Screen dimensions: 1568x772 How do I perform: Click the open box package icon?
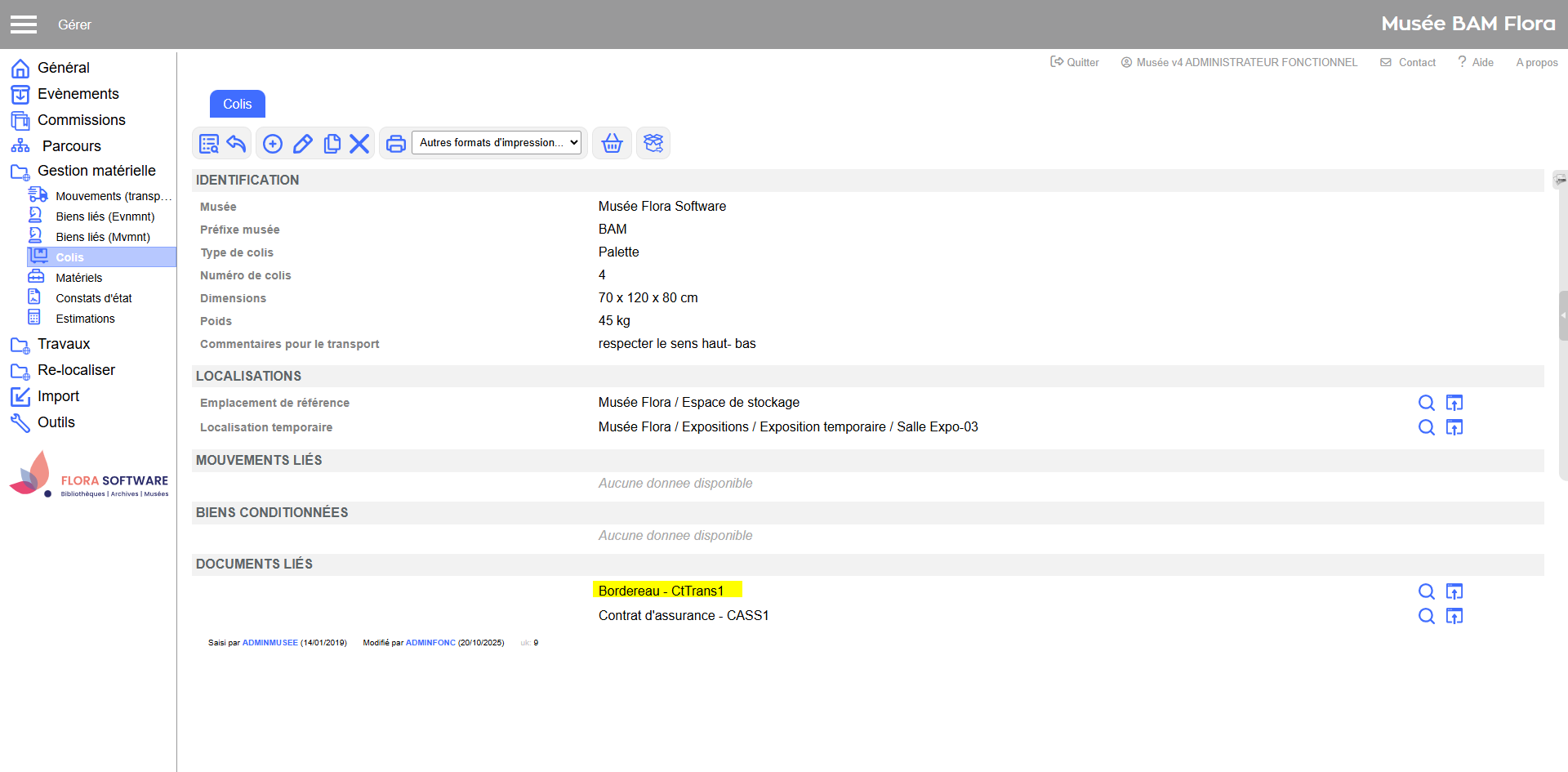click(653, 144)
